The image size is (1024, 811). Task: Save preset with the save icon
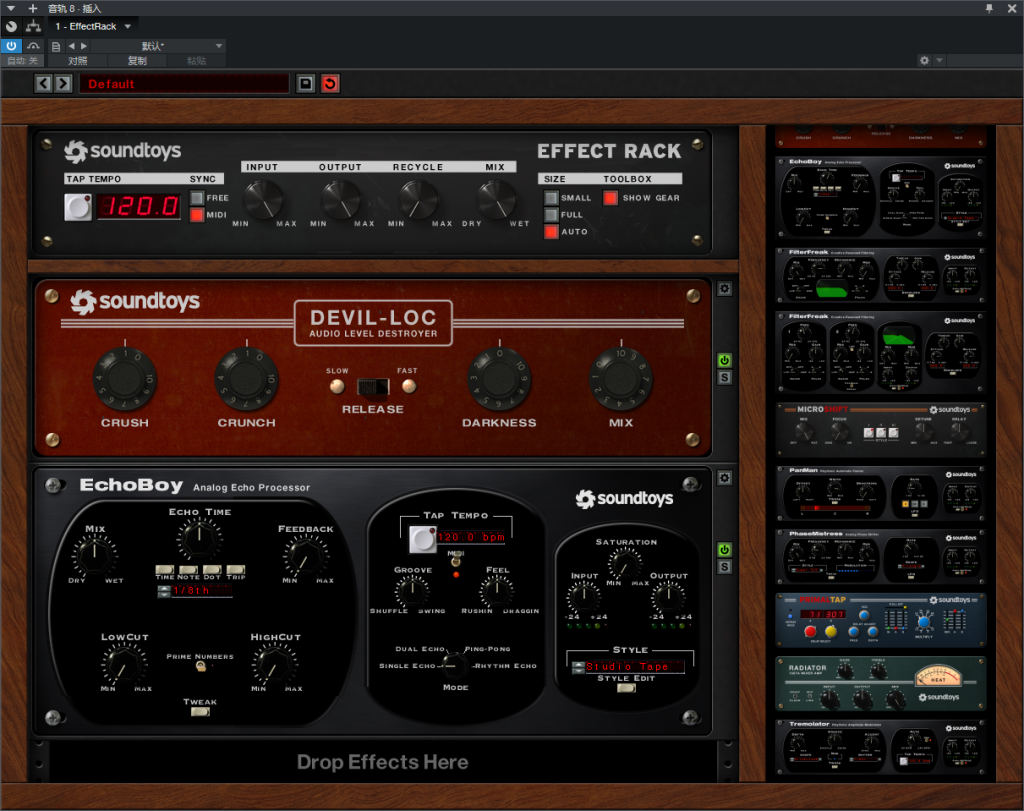(305, 84)
